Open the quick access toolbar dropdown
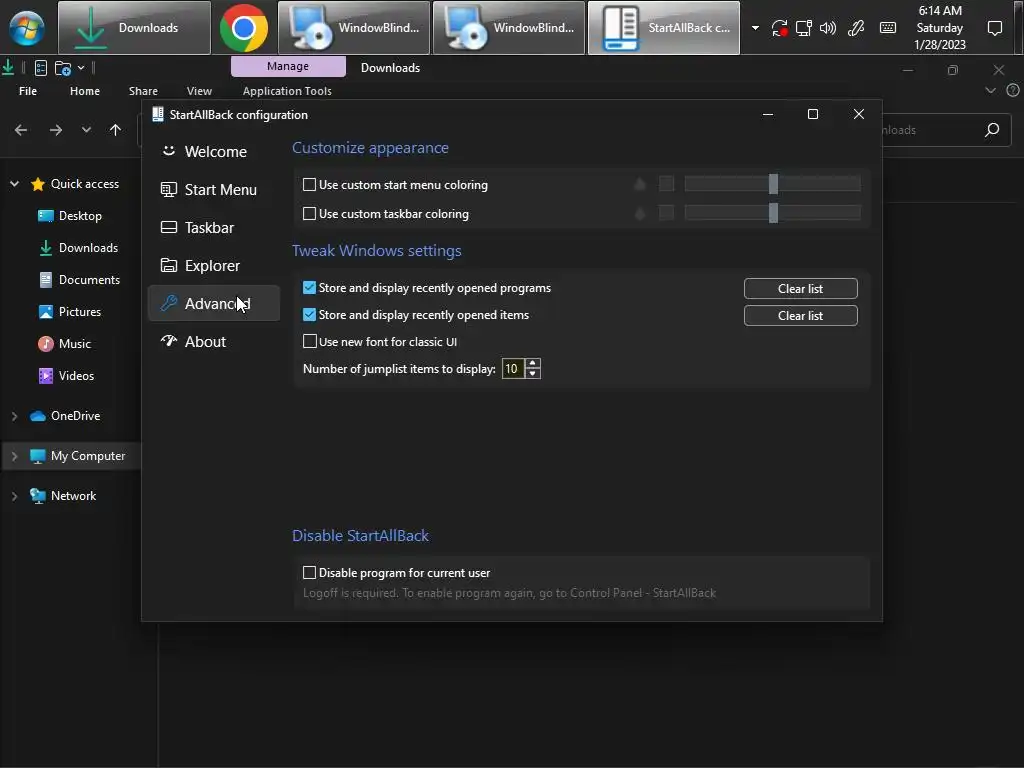 [x=81, y=67]
